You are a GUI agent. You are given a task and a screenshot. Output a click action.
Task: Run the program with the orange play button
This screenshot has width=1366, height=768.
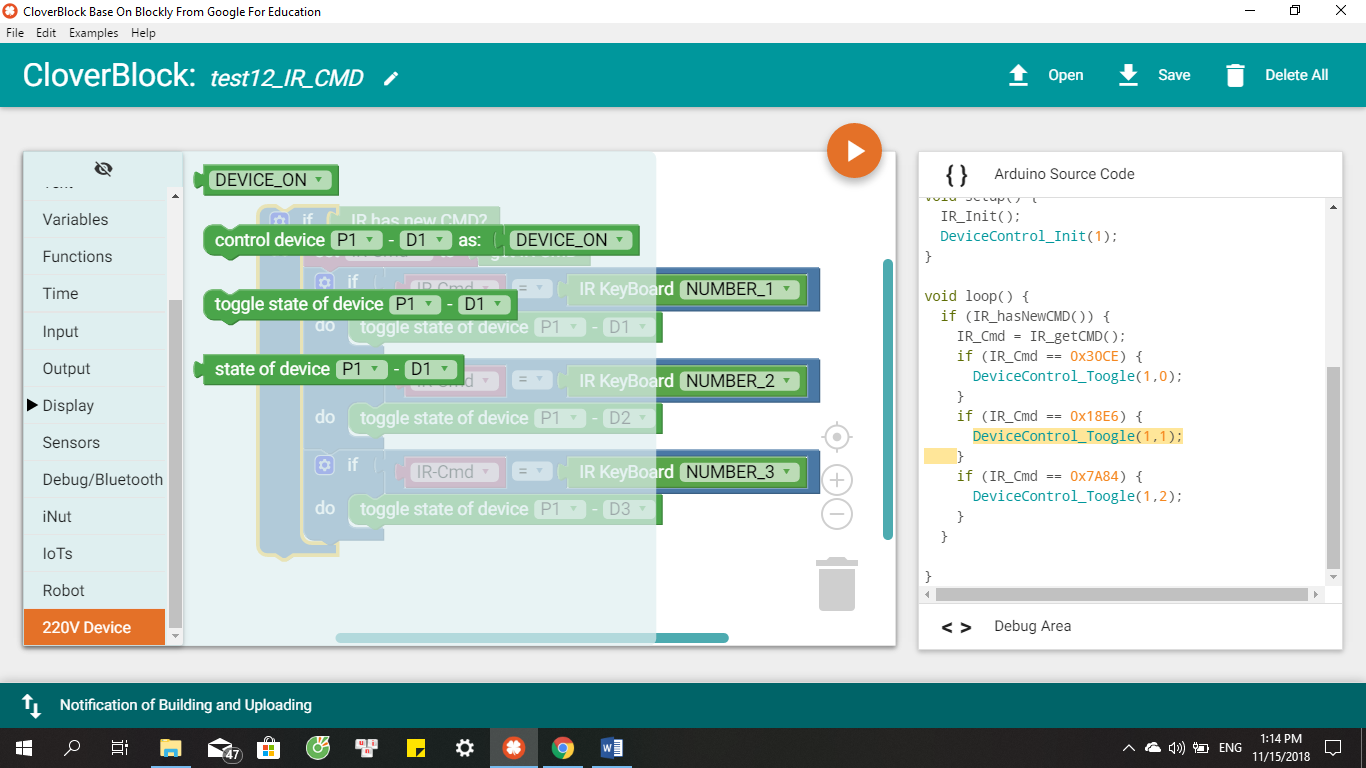(x=854, y=151)
